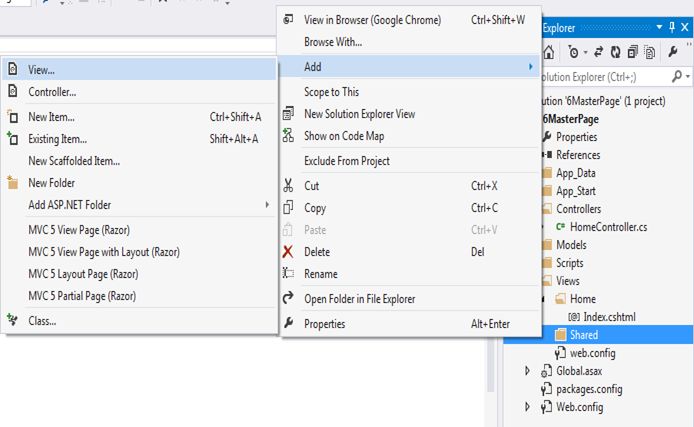The image size is (694, 427).
Task: Expand the Web.config node
Action: 527,407
